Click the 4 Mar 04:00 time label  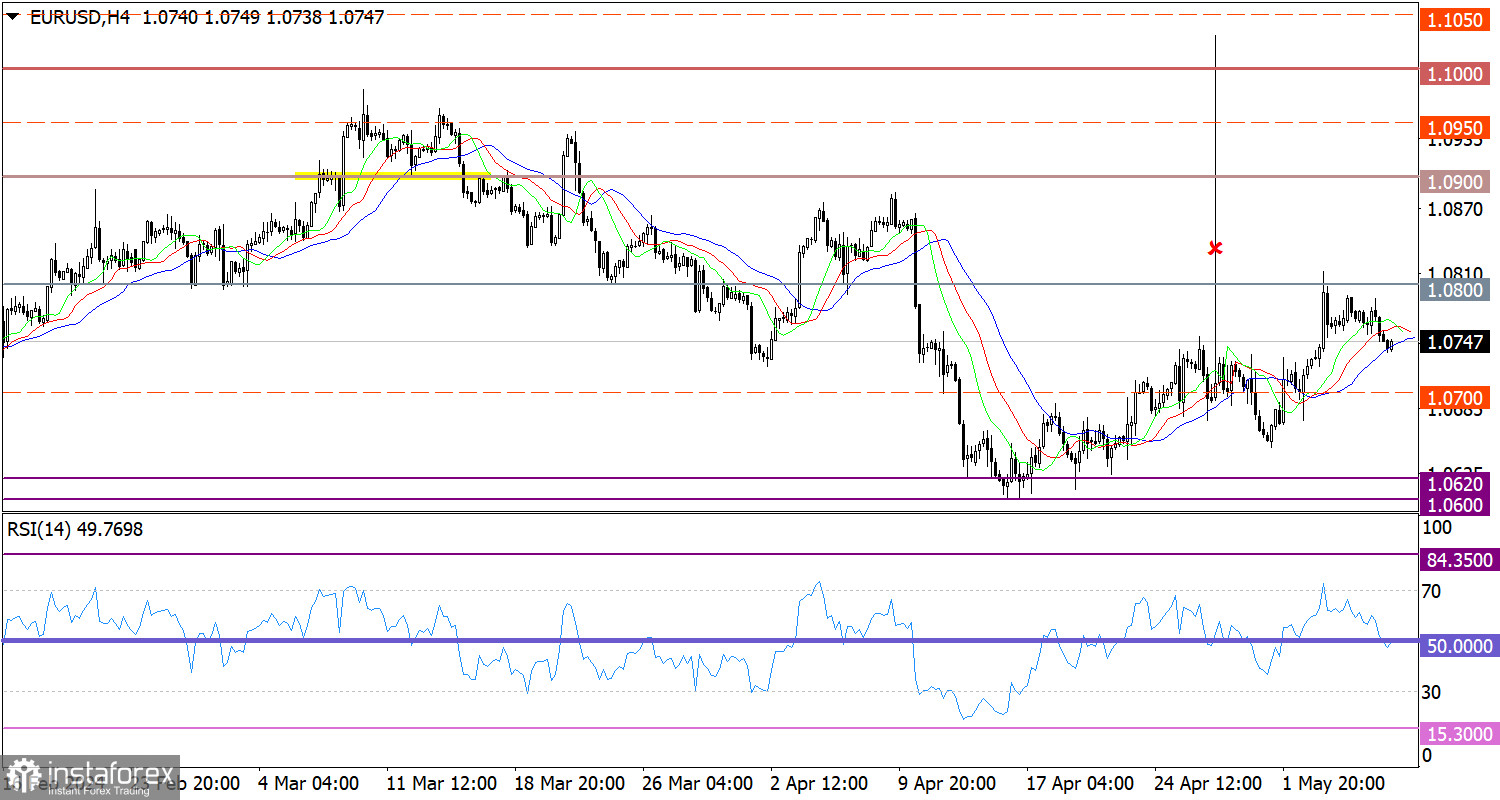point(309,783)
